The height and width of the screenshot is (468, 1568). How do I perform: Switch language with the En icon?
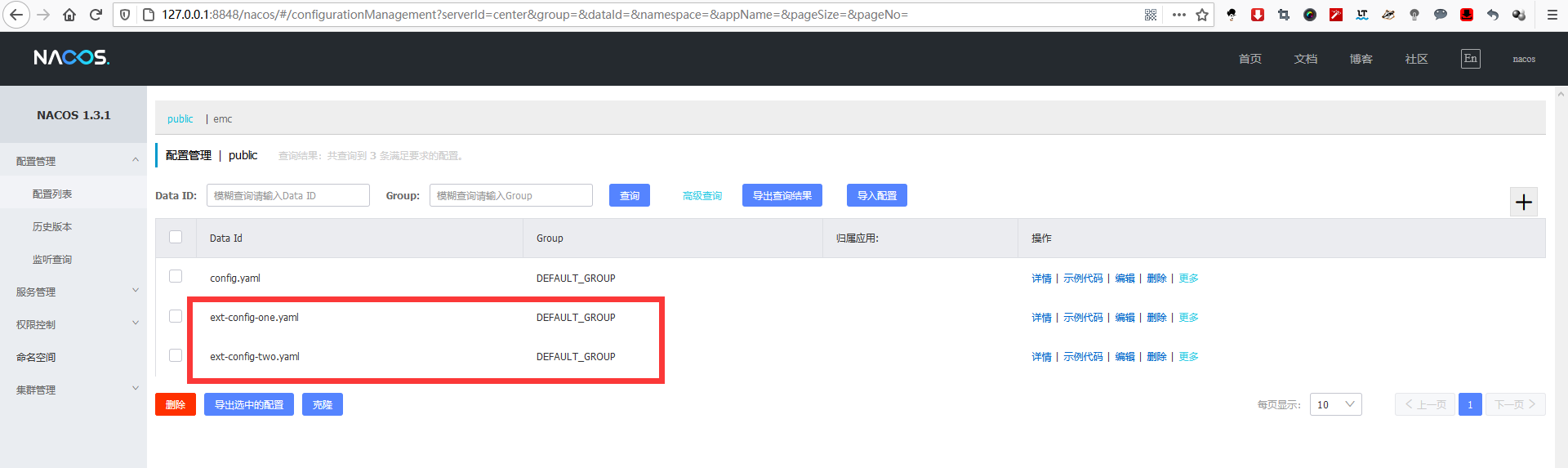click(1470, 59)
